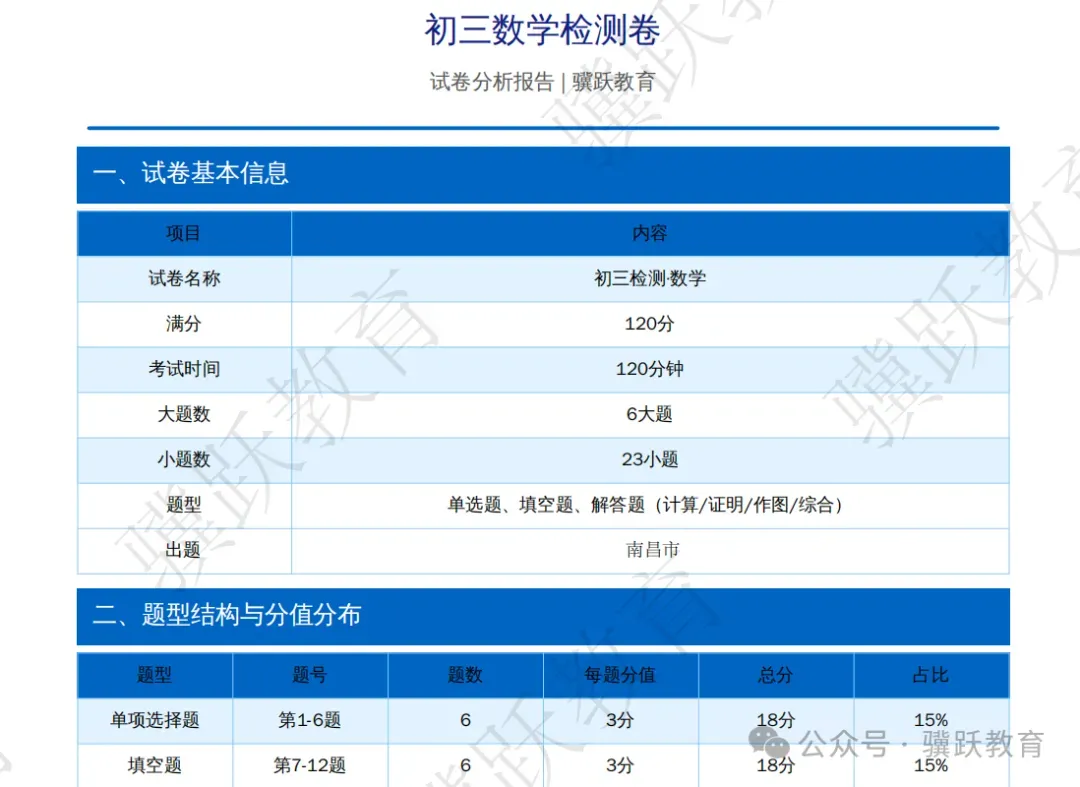This screenshot has width=1080, height=787.
Task: Click the 第1-6题 cell
Action: tap(309, 720)
